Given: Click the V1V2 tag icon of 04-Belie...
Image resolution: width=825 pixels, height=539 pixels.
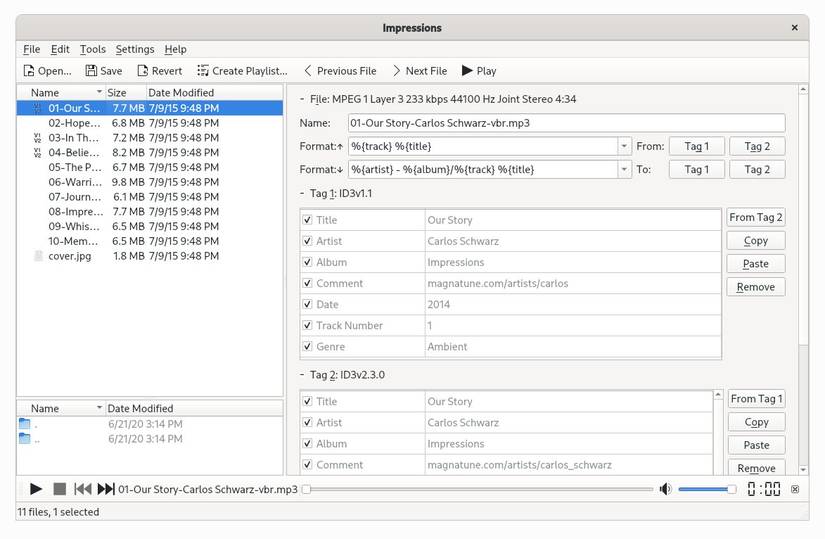Looking at the screenshot, I should coord(37,153).
